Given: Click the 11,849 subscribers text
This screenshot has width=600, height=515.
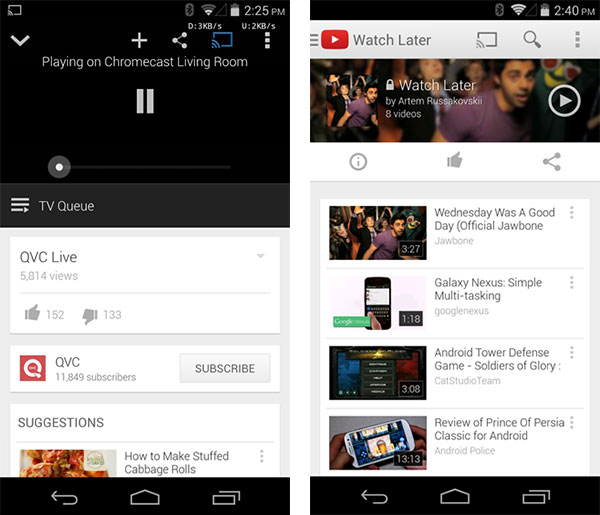Looking at the screenshot, I should coord(95,377).
